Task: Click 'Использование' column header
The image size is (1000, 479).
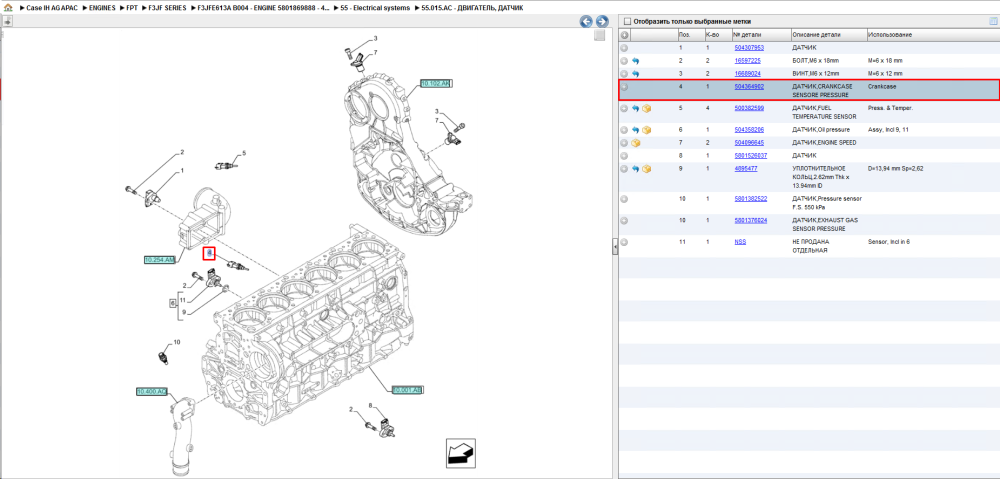Action: coord(933,34)
